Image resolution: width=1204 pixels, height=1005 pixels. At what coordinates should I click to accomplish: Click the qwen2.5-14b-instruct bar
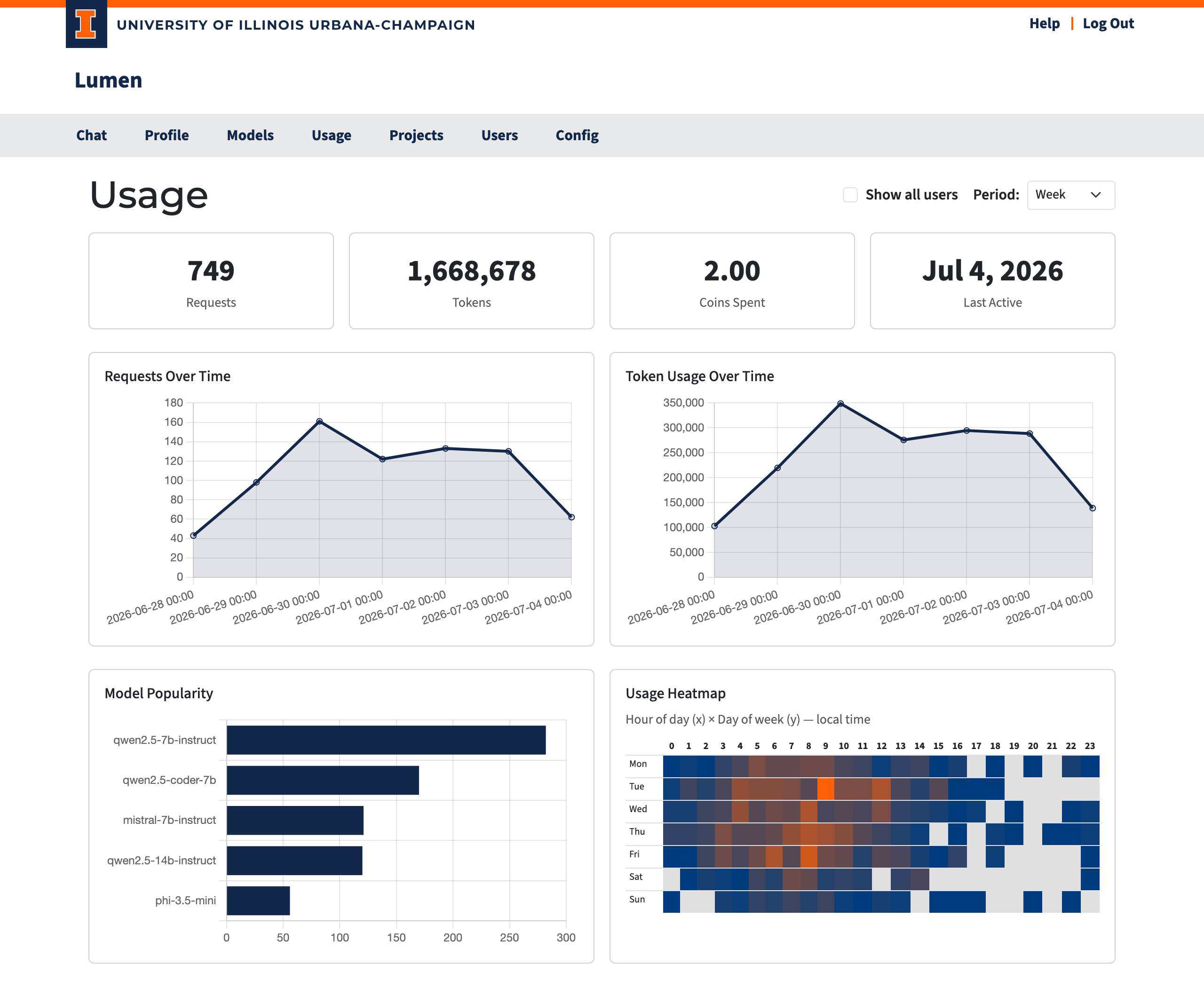[295, 861]
